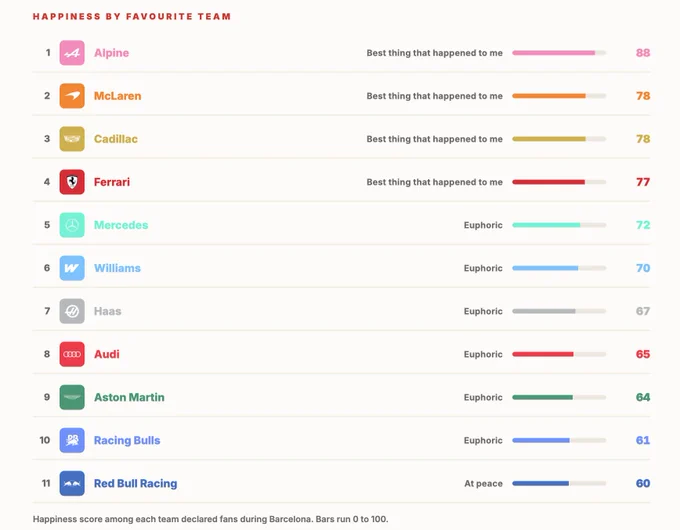The height and width of the screenshot is (530, 680).
Task: Click the orange McLaren logo icon
Action: point(72,96)
